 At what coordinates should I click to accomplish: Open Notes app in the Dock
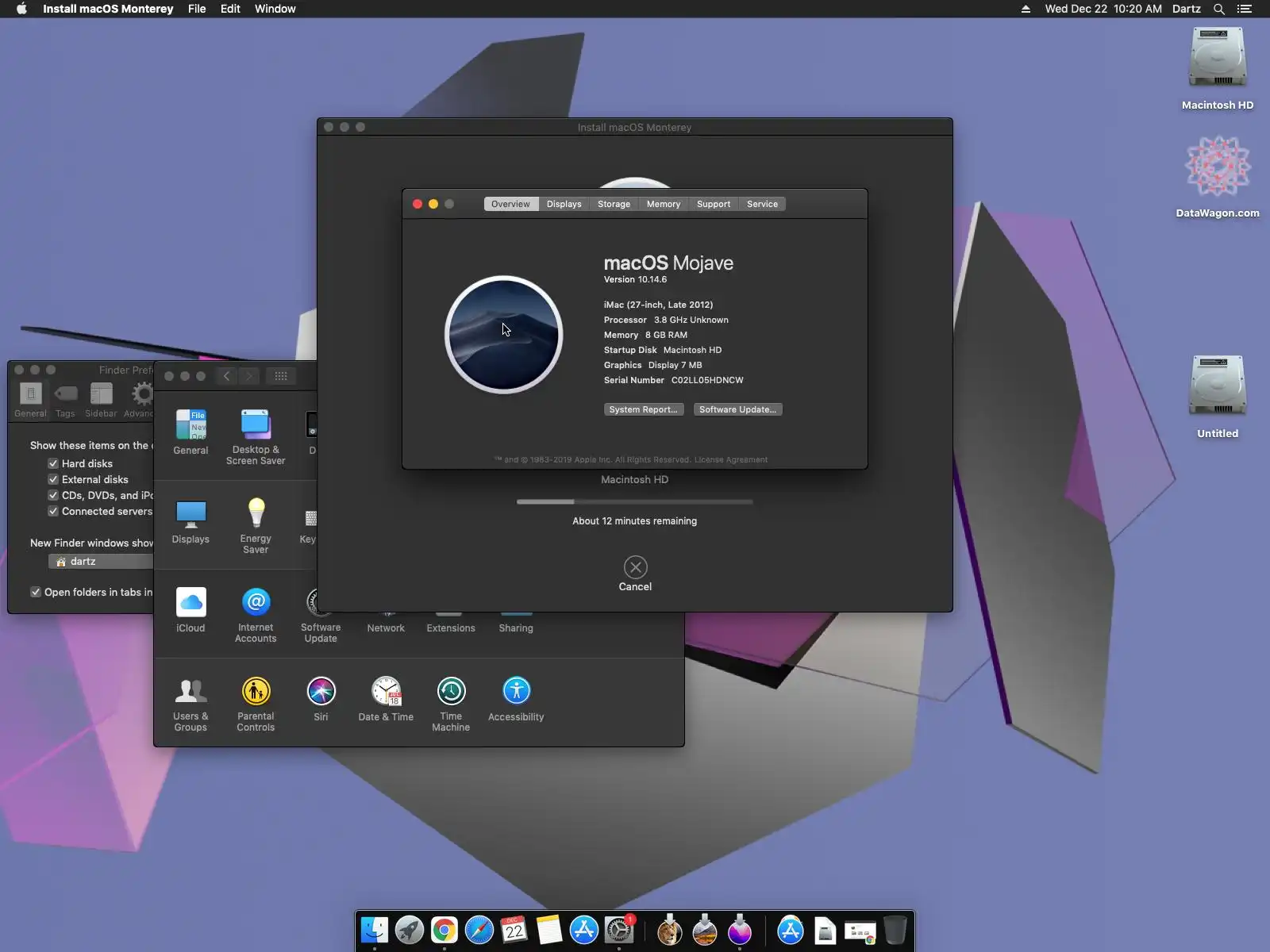(549, 930)
